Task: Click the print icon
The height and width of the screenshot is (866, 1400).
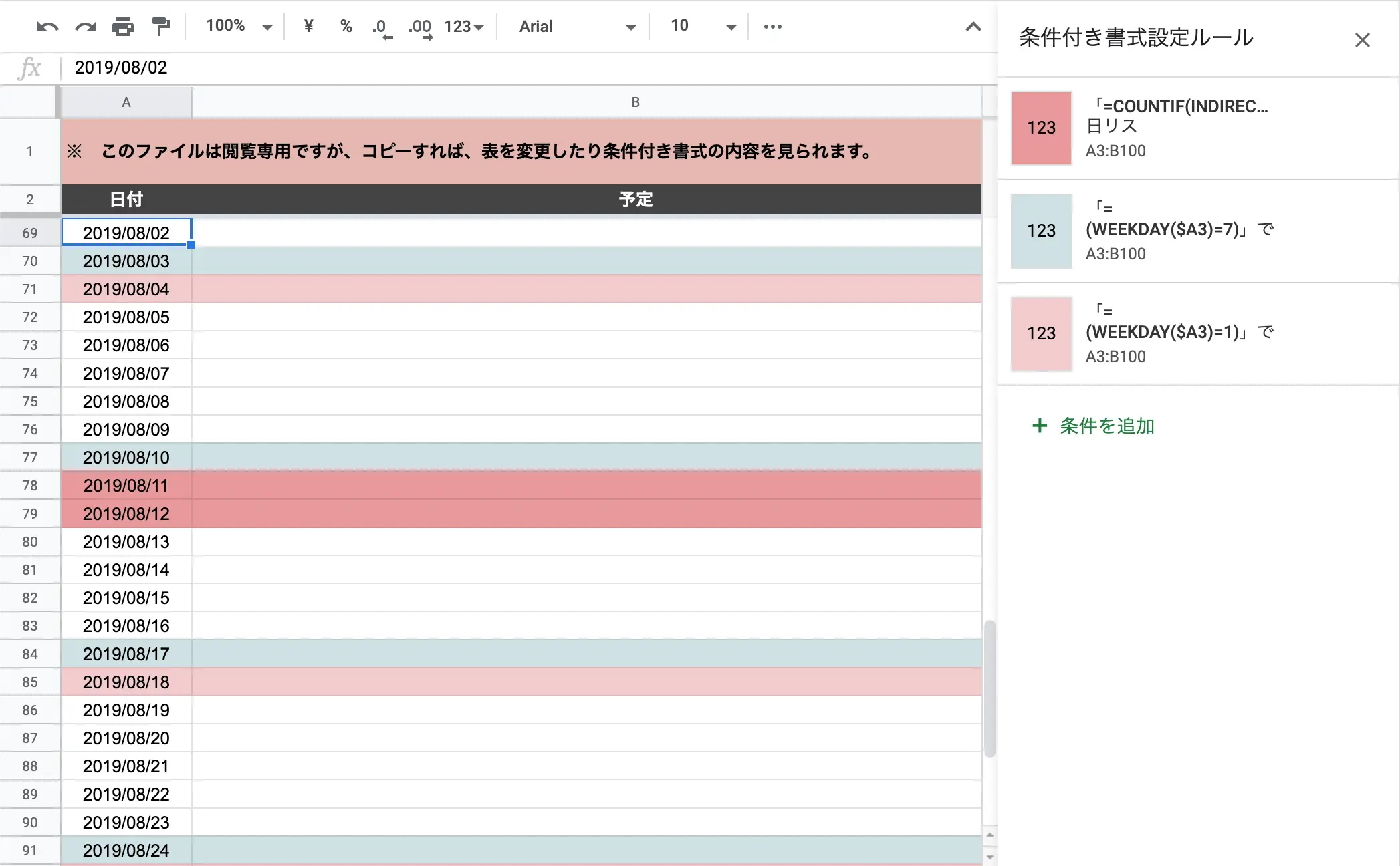Action: (x=123, y=27)
